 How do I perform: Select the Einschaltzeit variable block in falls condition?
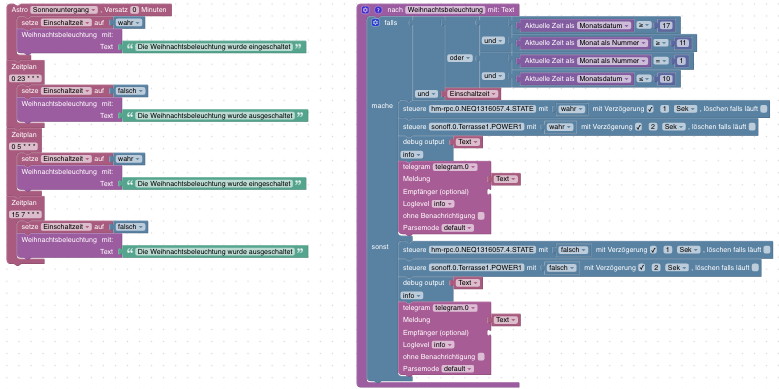pos(474,94)
